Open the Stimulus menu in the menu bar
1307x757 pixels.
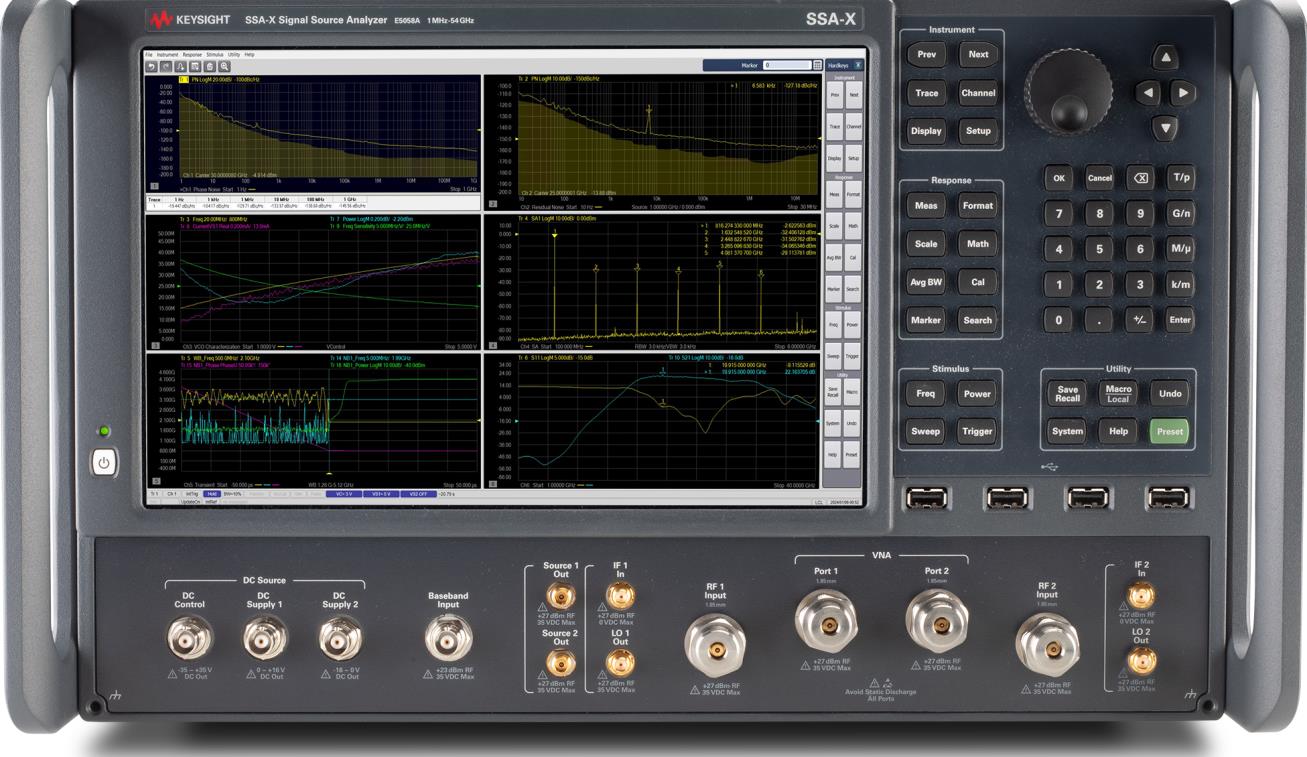coord(214,54)
